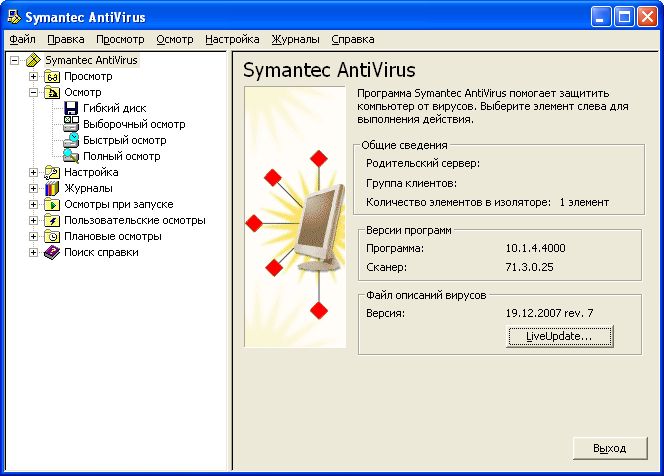This screenshot has height=476, width=664.
Task: Click the LiveUpdate... button
Action: [559, 337]
